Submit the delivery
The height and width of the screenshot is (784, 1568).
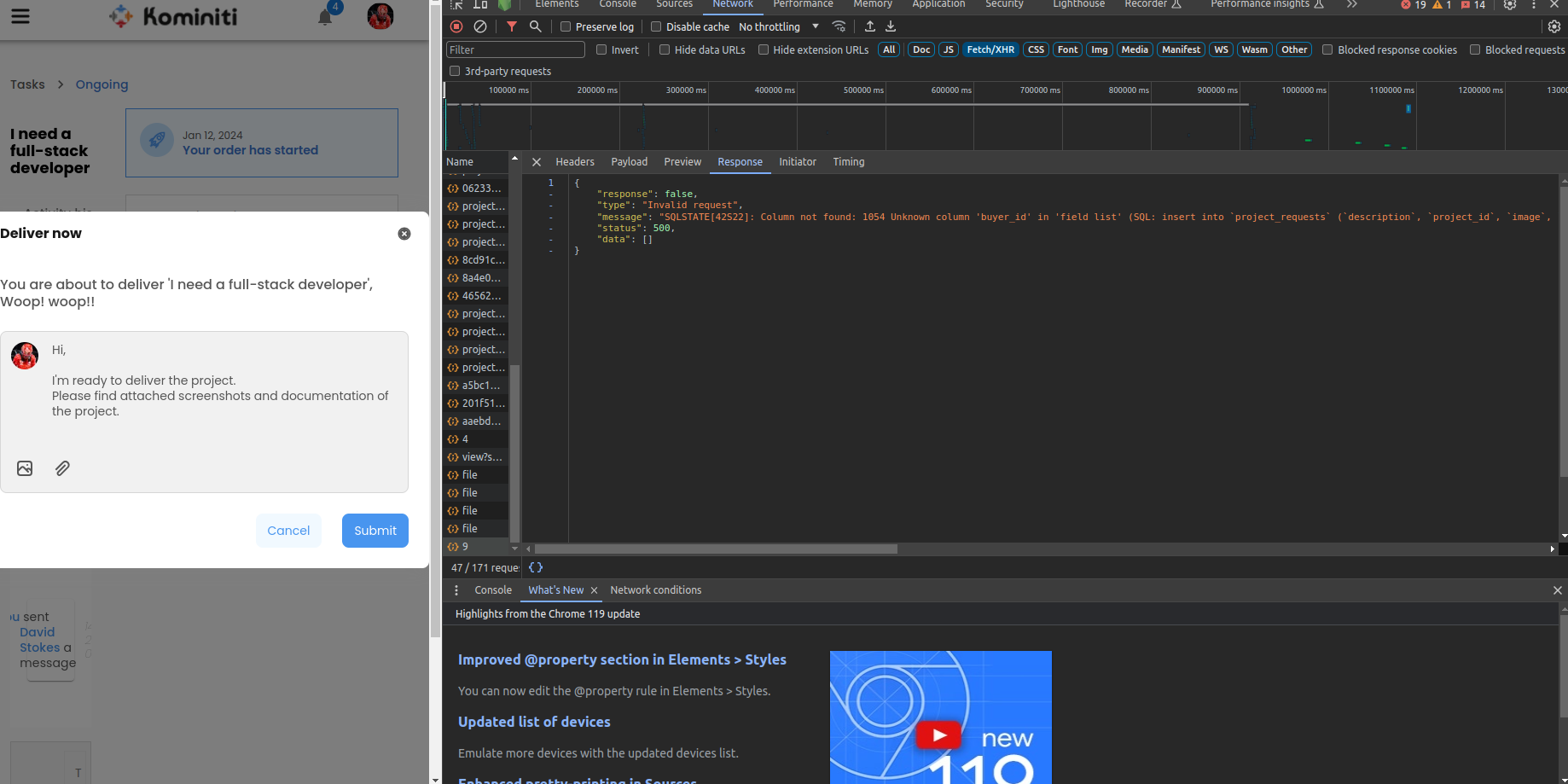tap(375, 531)
